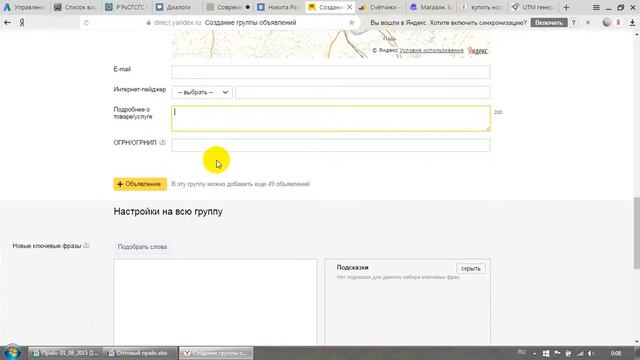Click the скрыть button in Подсказки
640x360 pixels.
click(x=471, y=269)
